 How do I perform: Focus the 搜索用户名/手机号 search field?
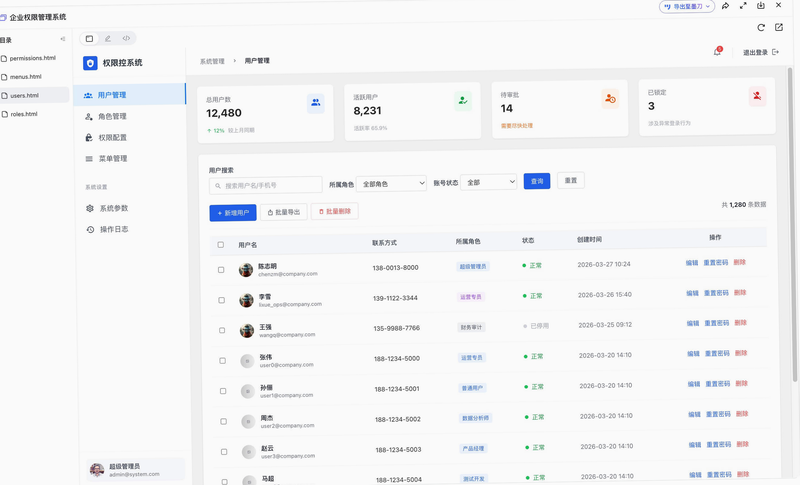pyautogui.click(x=266, y=186)
